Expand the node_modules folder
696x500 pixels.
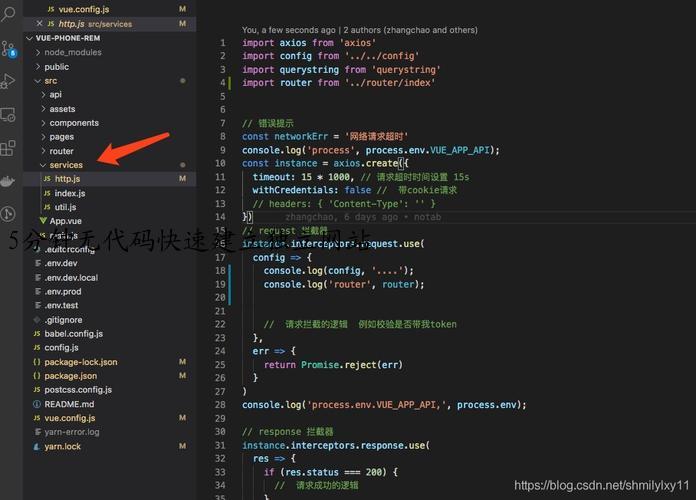tap(73, 52)
